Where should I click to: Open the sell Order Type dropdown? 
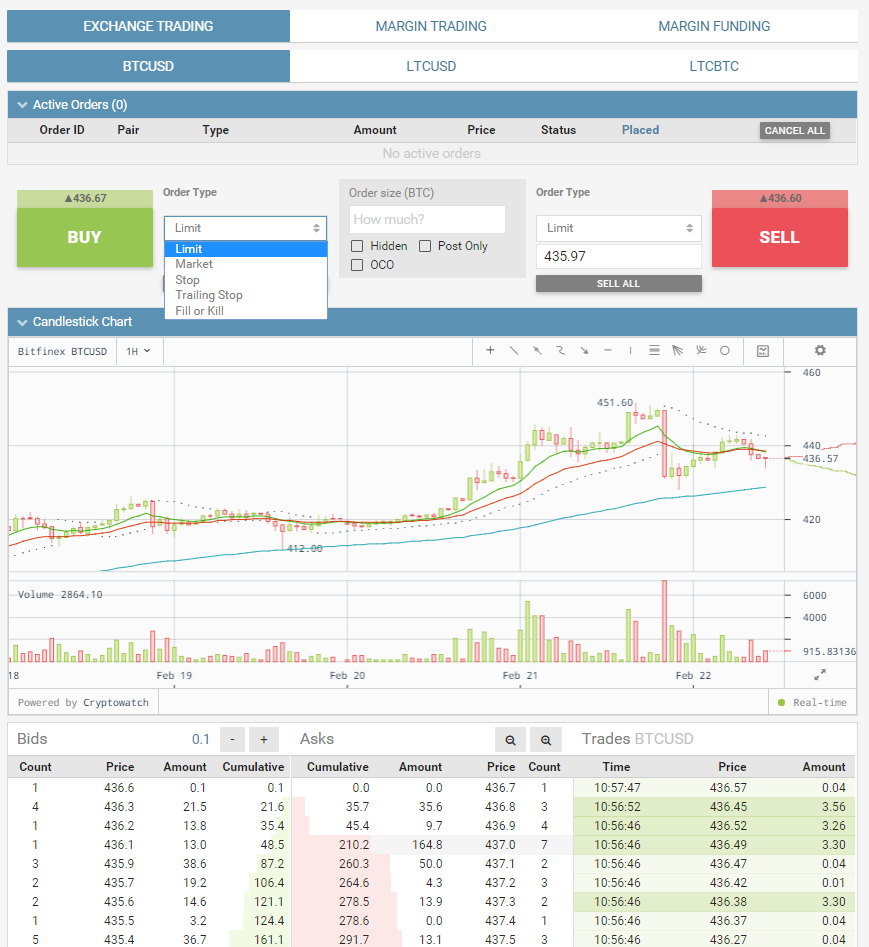tap(619, 228)
